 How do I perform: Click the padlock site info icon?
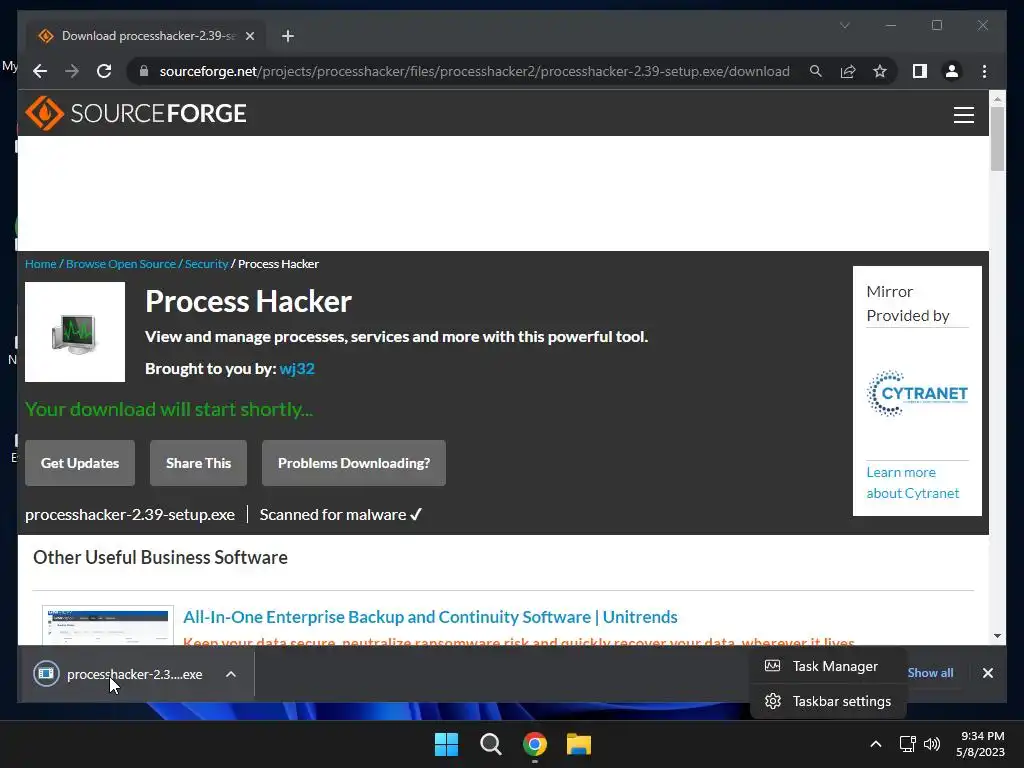144,71
